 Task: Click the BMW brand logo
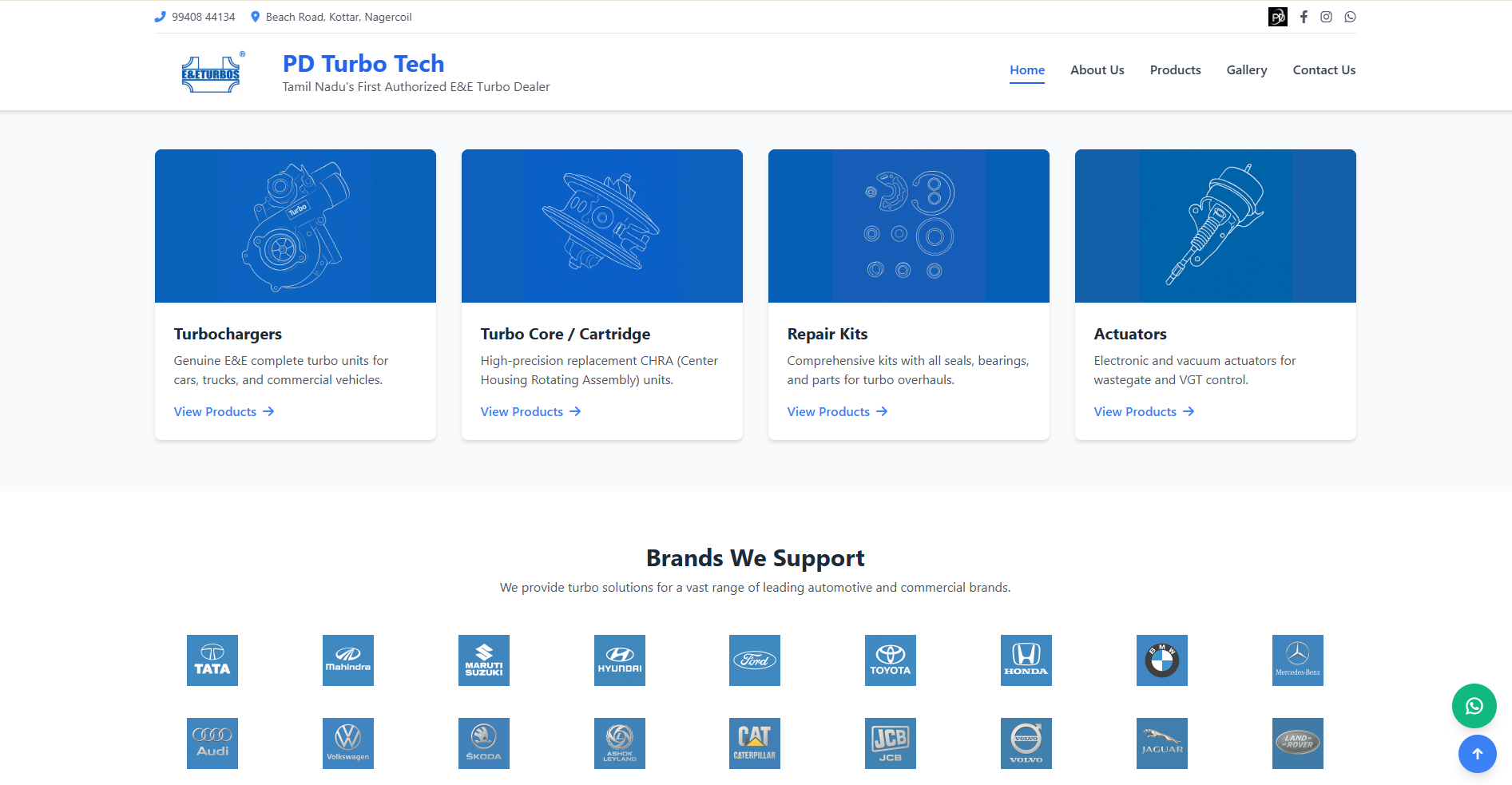1161,660
